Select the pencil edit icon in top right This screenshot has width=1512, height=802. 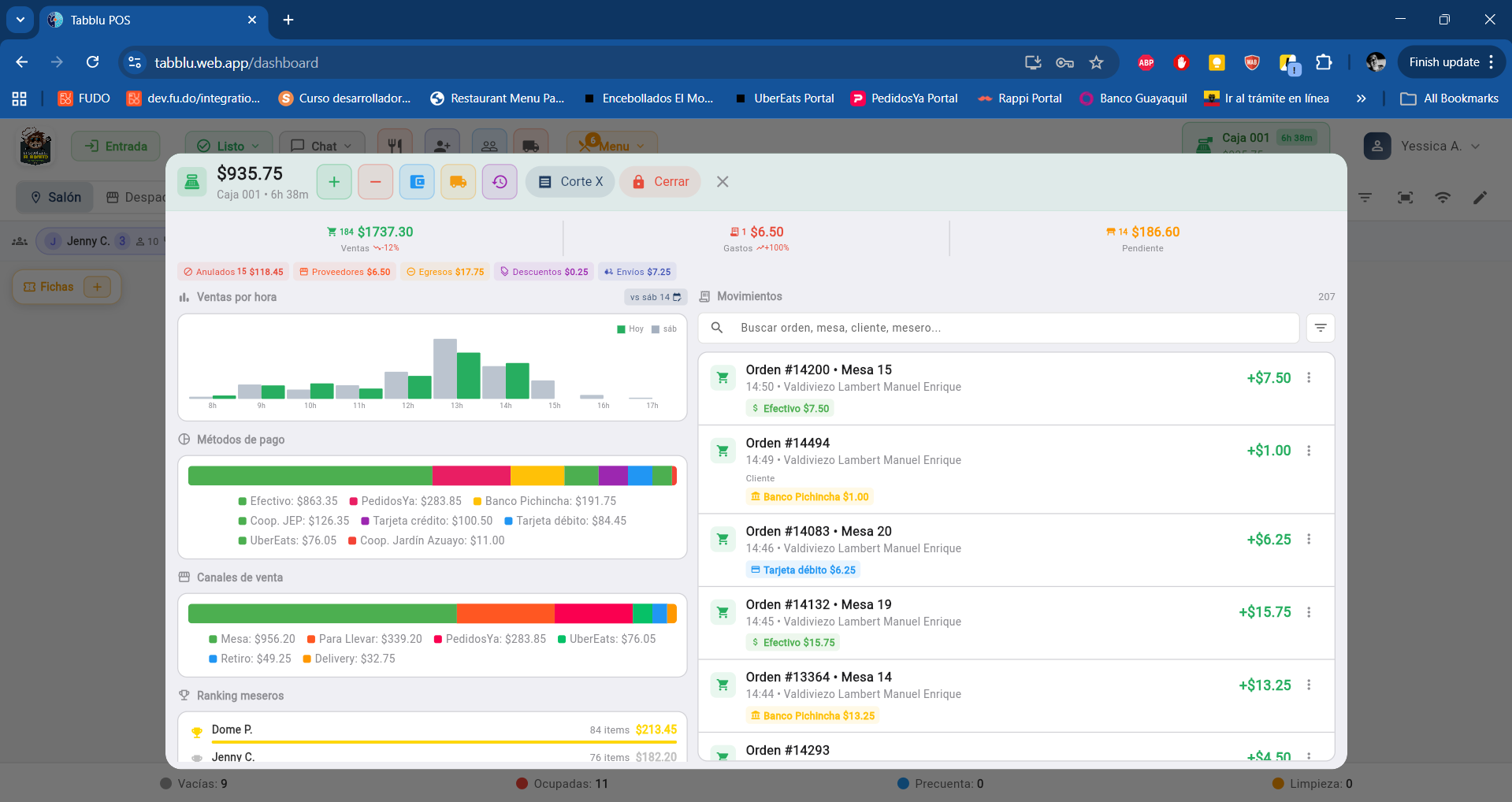pyautogui.click(x=1480, y=198)
